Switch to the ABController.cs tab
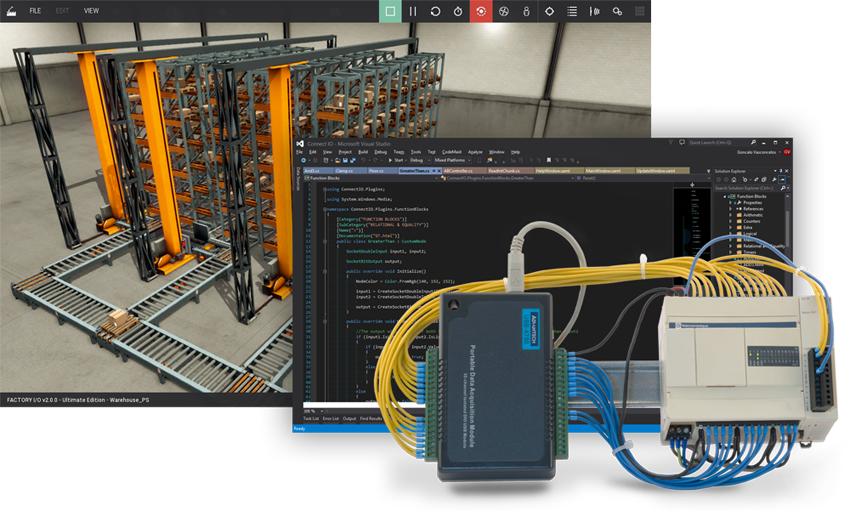The width and height of the screenshot is (850, 511). [465, 171]
